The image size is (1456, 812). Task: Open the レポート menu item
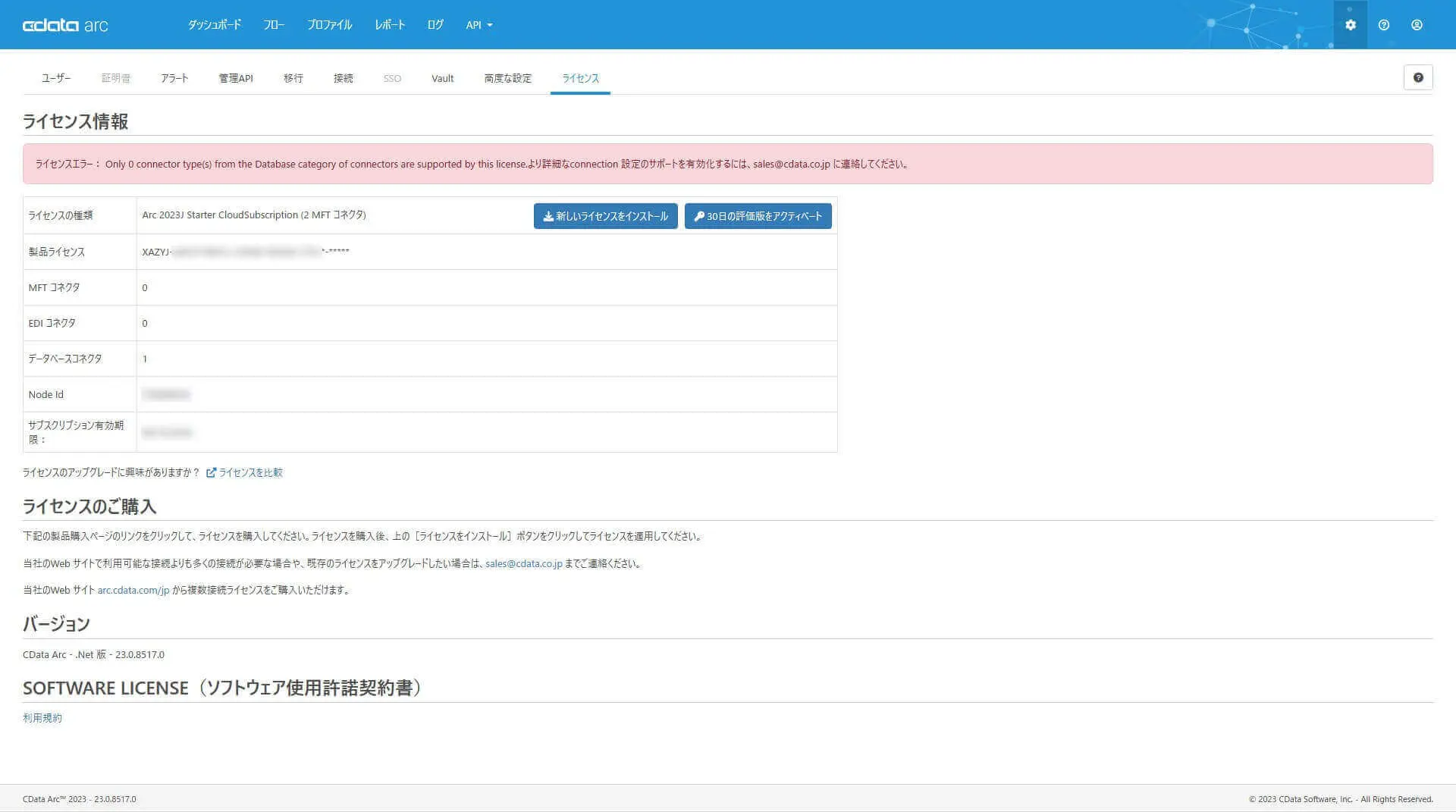coord(390,25)
